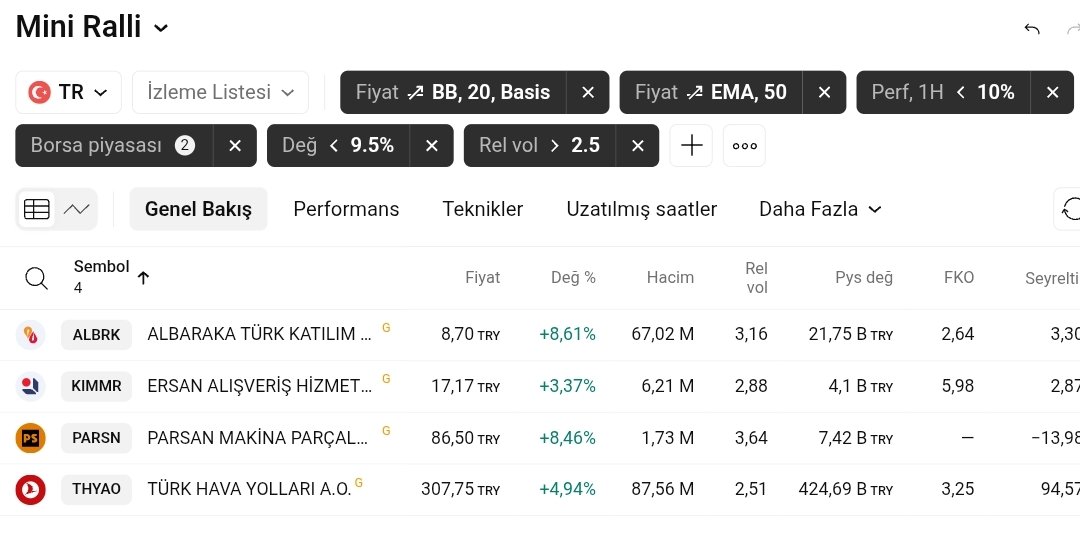Switch to the Performans tab
Screen dimensions: 1080x536
346,209
